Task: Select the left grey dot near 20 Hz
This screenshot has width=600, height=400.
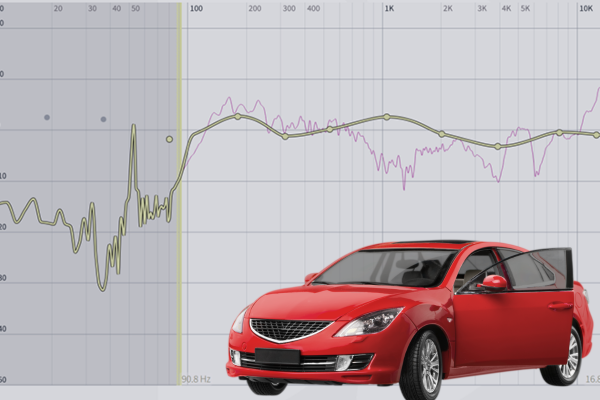Action: click(x=46, y=118)
